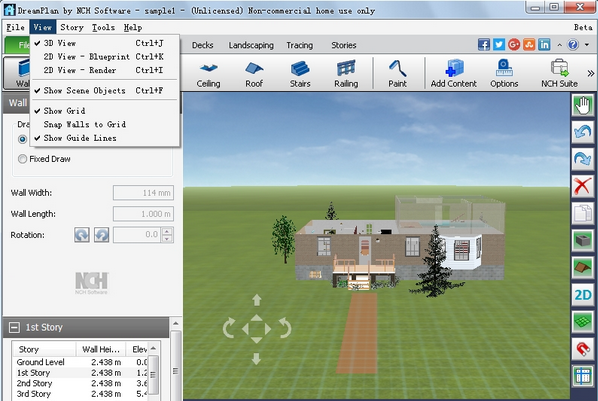598x401 pixels.
Task: Choose 2D View - Blueprint
Action: [104, 56]
